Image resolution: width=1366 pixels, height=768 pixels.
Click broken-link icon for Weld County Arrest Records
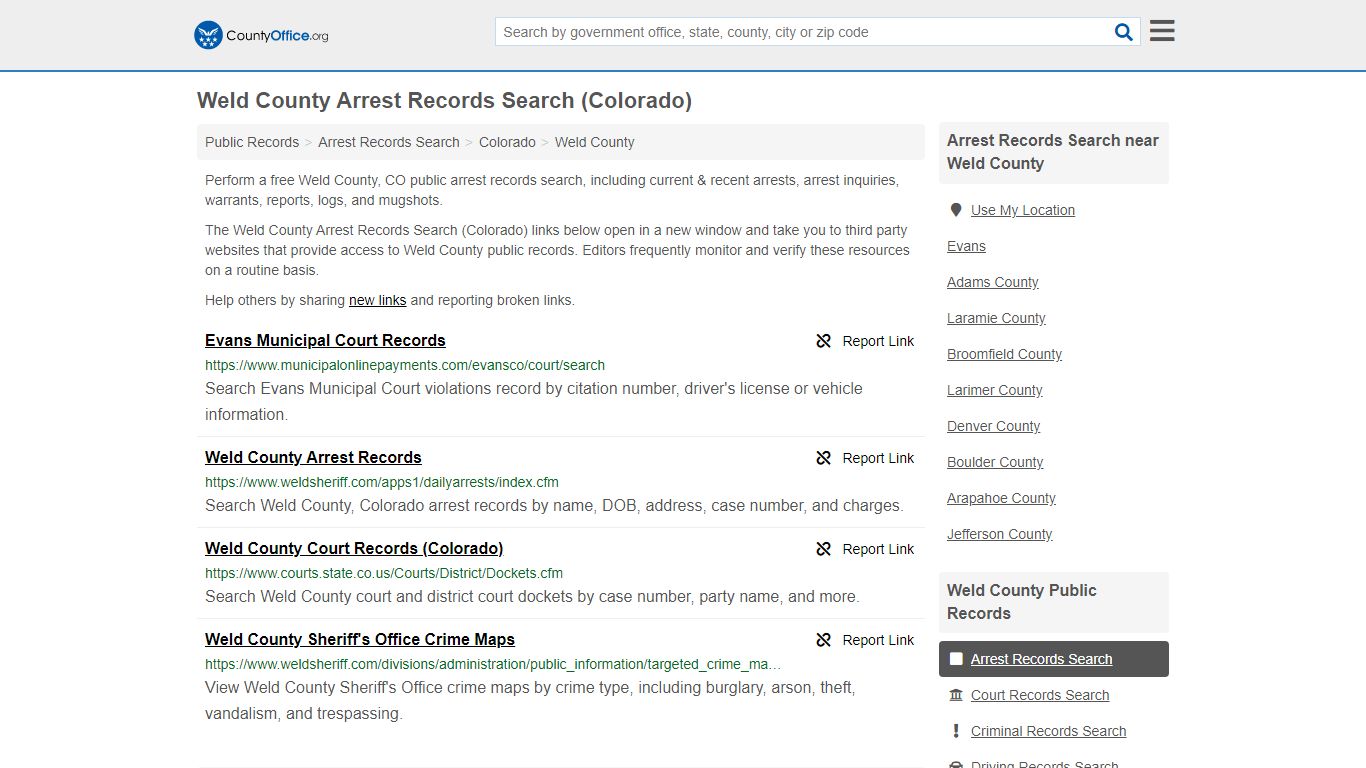pyautogui.click(x=824, y=458)
